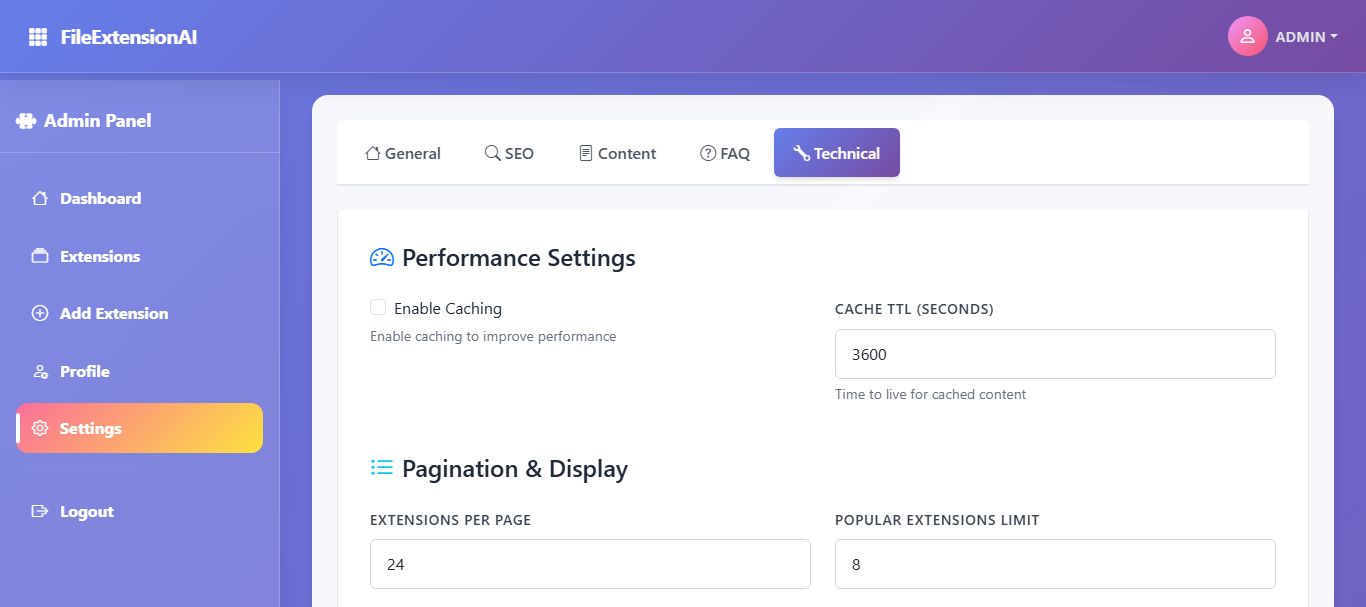Switch to the General tab

403,153
